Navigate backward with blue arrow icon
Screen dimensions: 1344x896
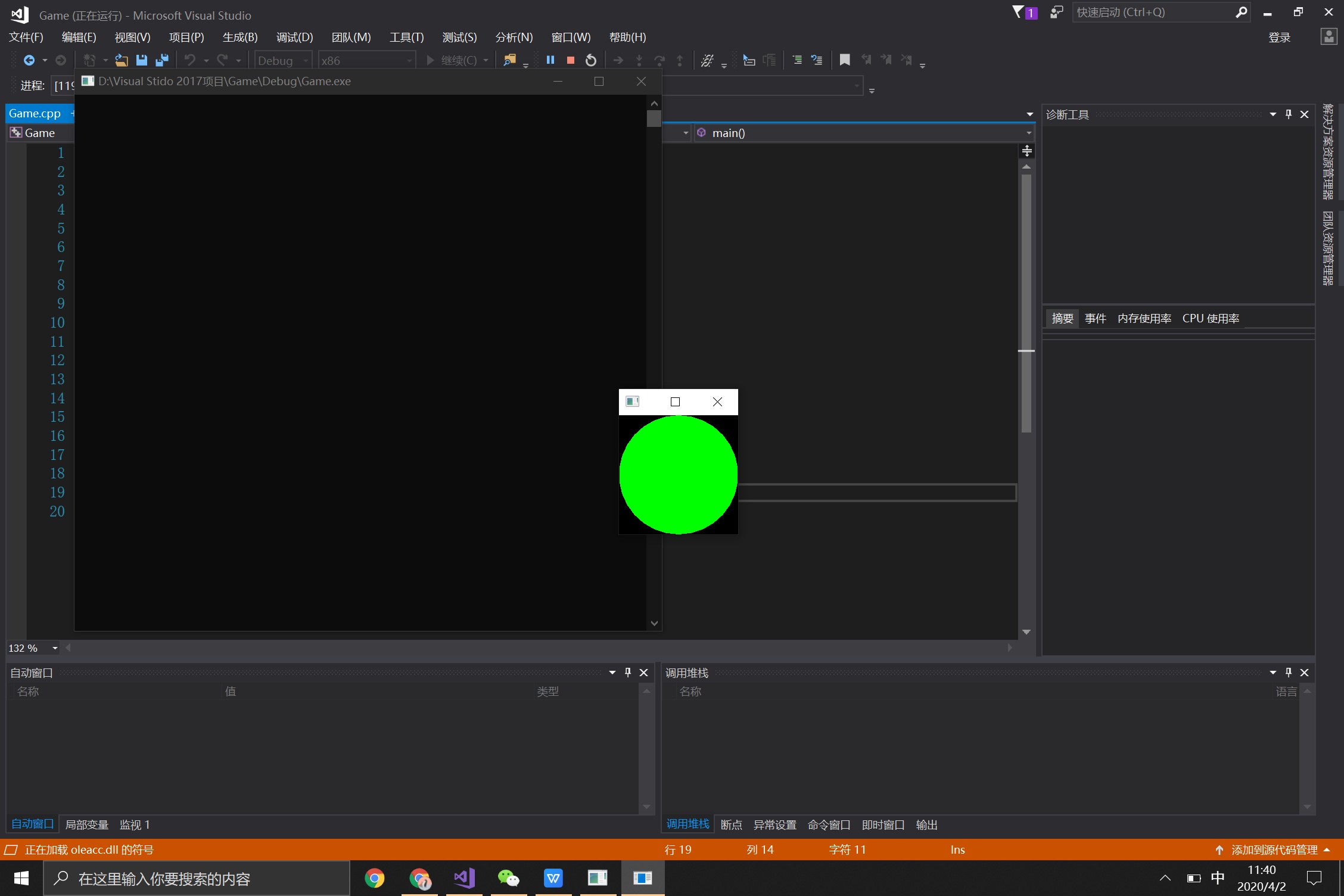point(29,60)
